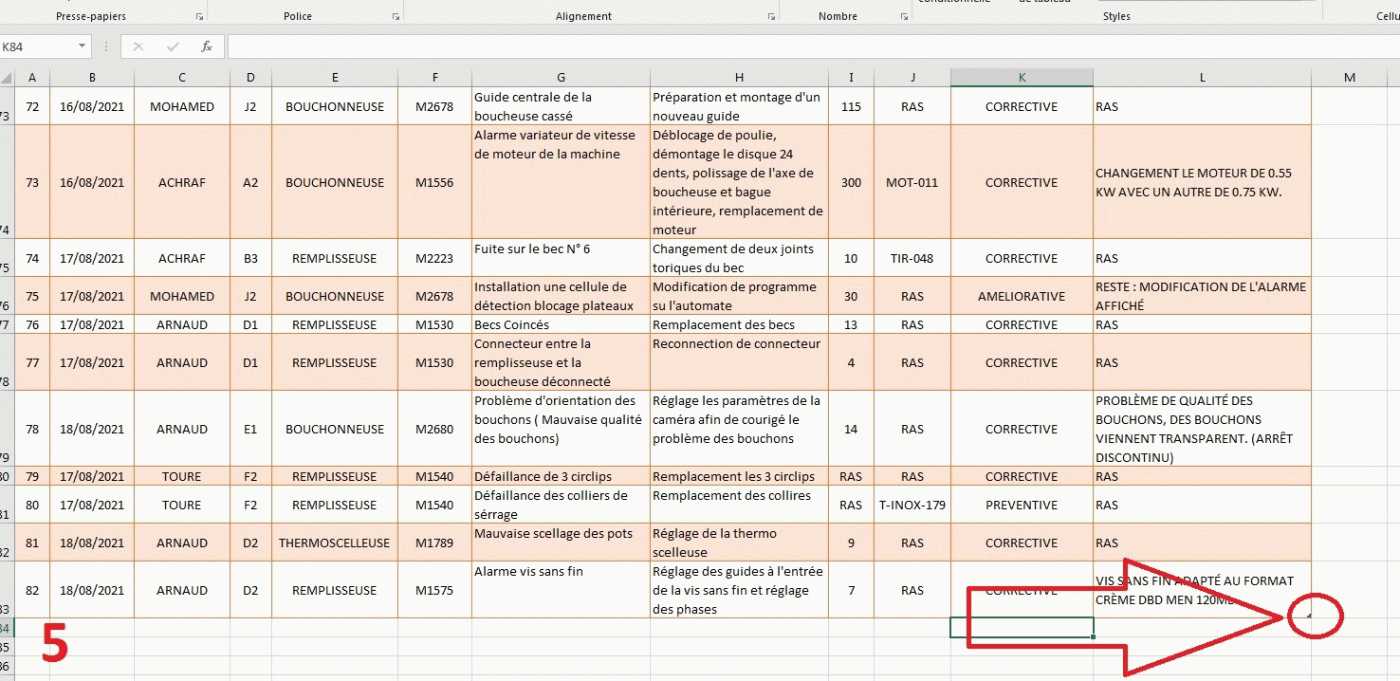Expand the Name Box dropdown arrow
Image resolution: width=1400 pixels, height=681 pixels.
tap(82, 47)
